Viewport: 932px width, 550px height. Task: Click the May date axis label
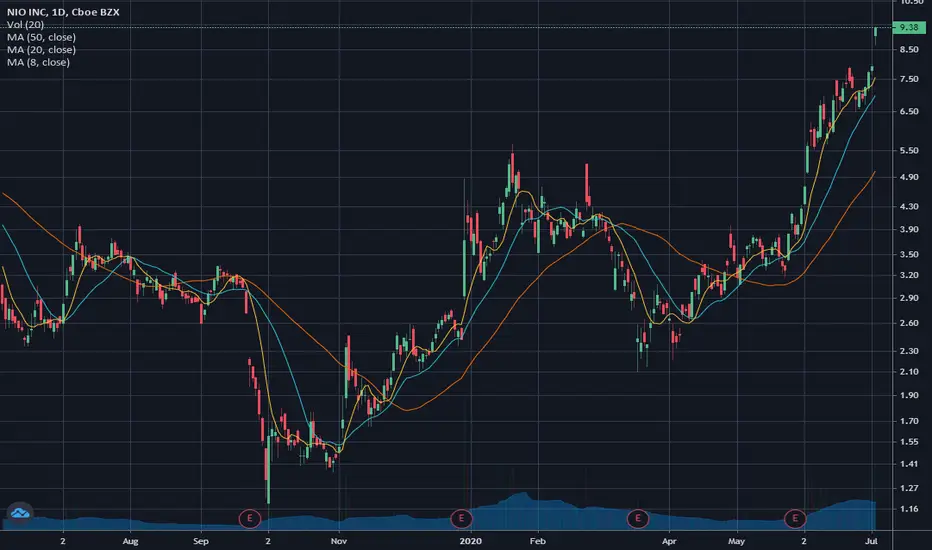tap(736, 541)
